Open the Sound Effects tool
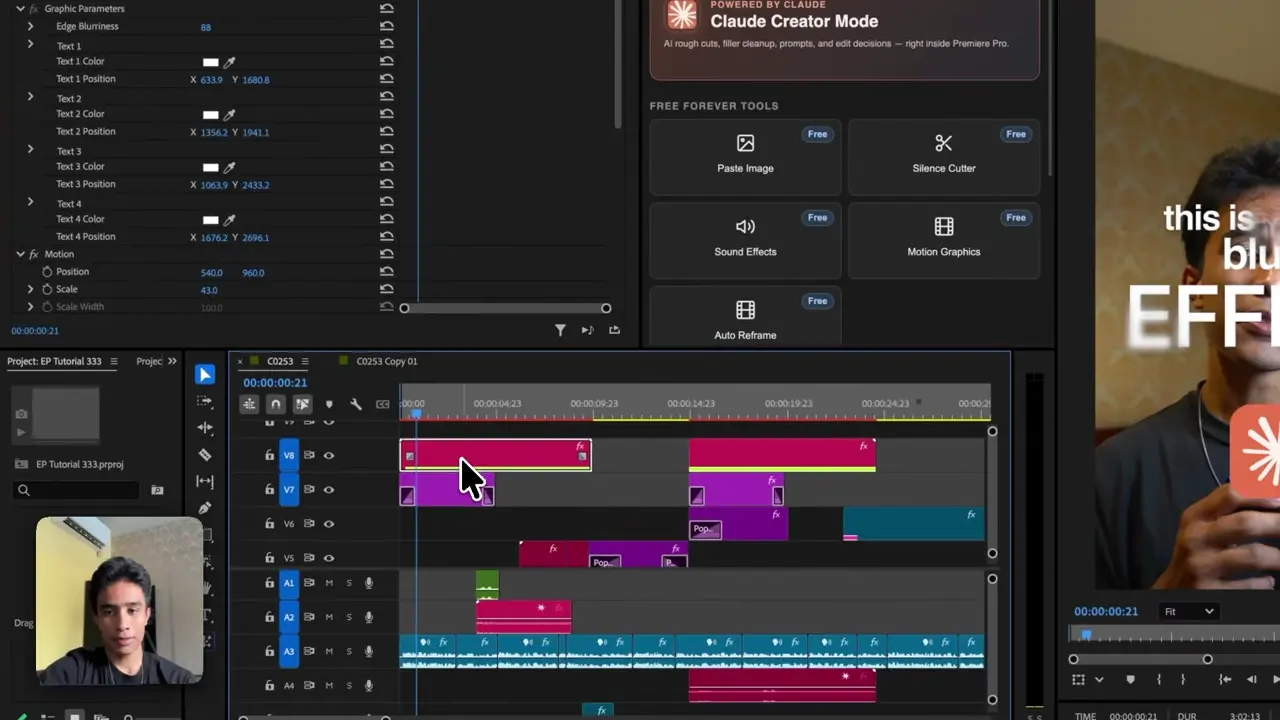This screenshot has height=720, width=1280. pyautogui.click(x=745, y=239)
